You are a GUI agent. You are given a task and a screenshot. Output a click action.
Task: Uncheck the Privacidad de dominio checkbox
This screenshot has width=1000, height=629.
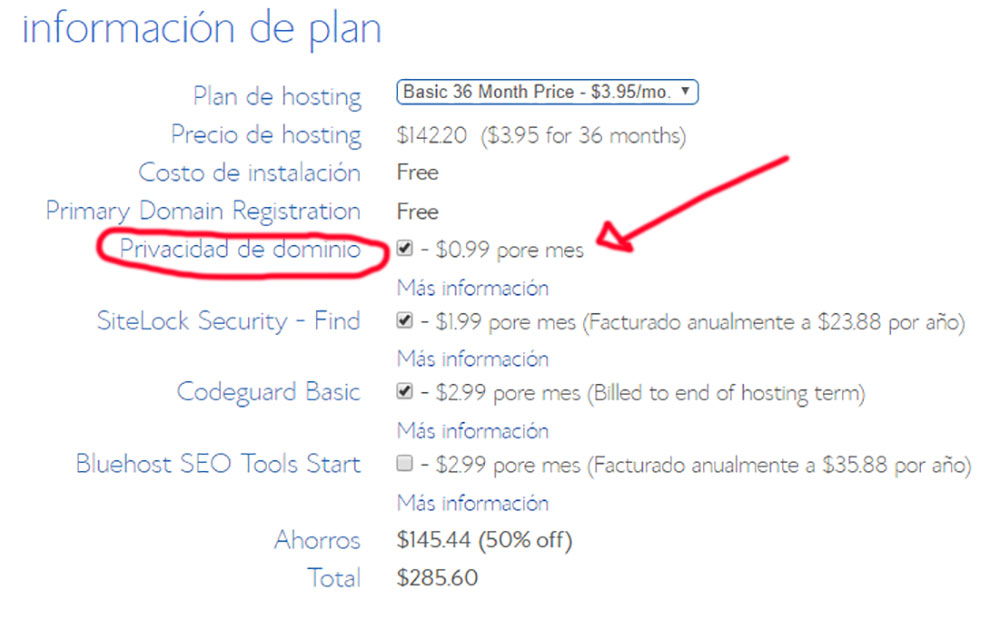404,248
